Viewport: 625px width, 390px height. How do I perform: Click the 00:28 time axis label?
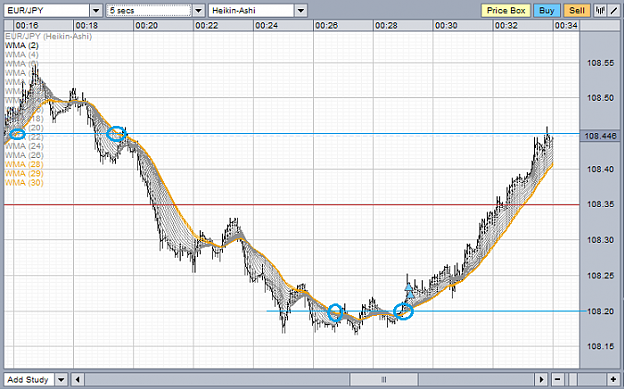tap(386, 26)
